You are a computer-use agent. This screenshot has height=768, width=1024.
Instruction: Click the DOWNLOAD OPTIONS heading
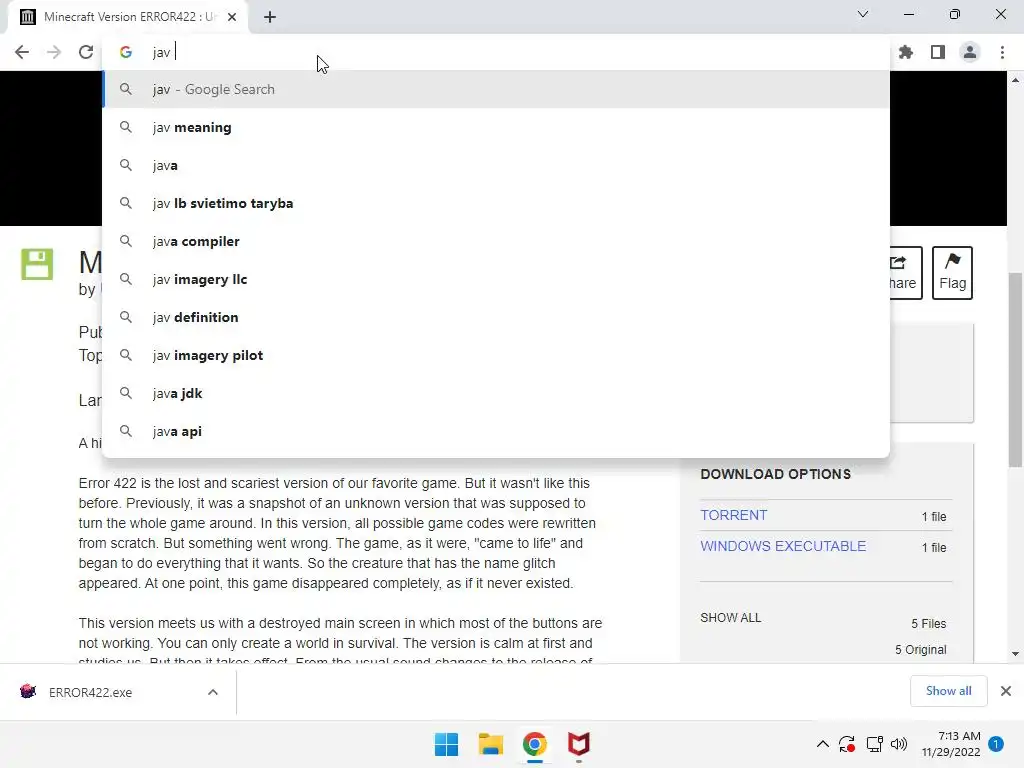775,474
